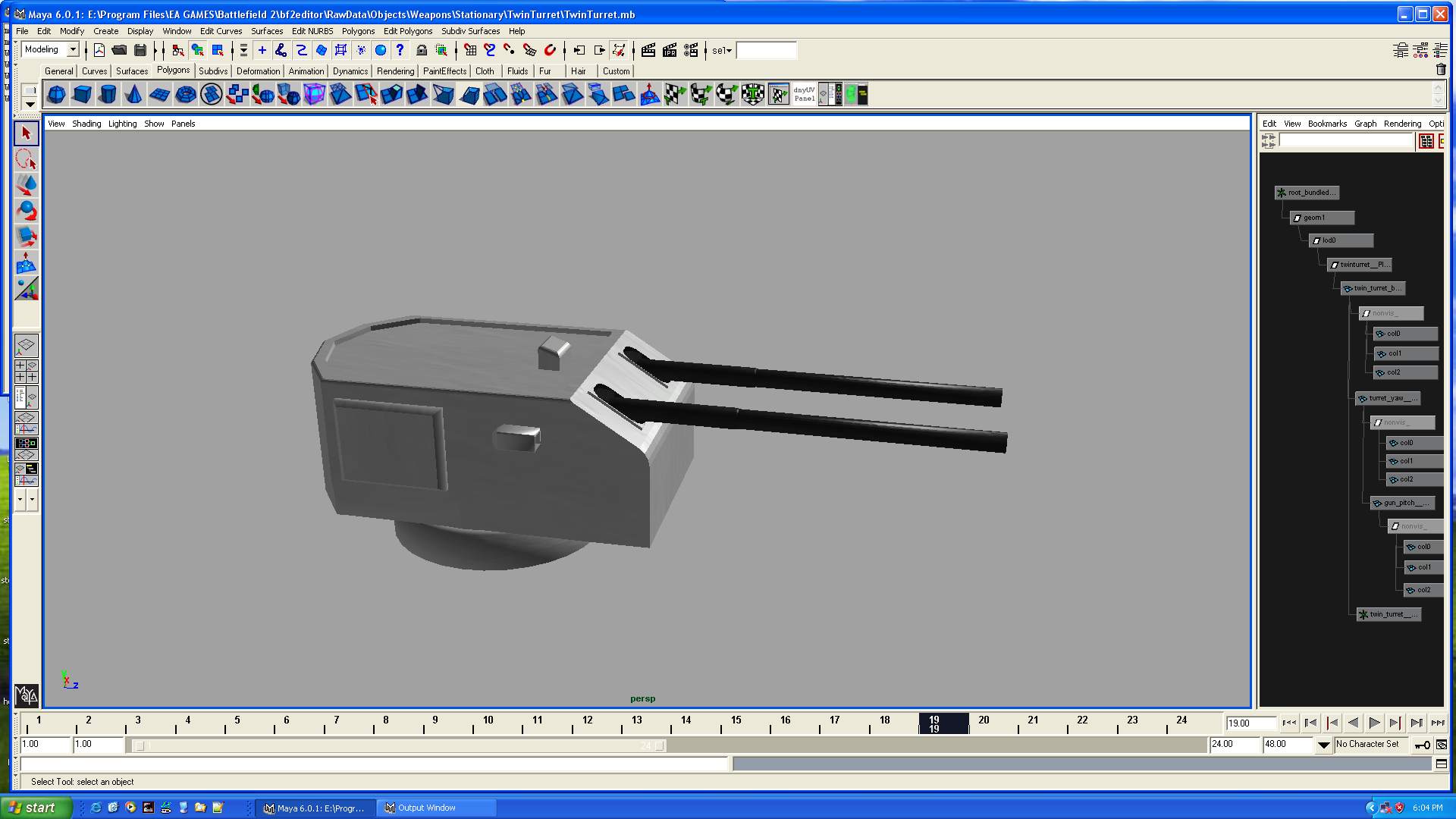This screenshot has width=1456, height=819.
Task: Switch to the Surfaces shelf tab
Action: [x=132, y=71]
